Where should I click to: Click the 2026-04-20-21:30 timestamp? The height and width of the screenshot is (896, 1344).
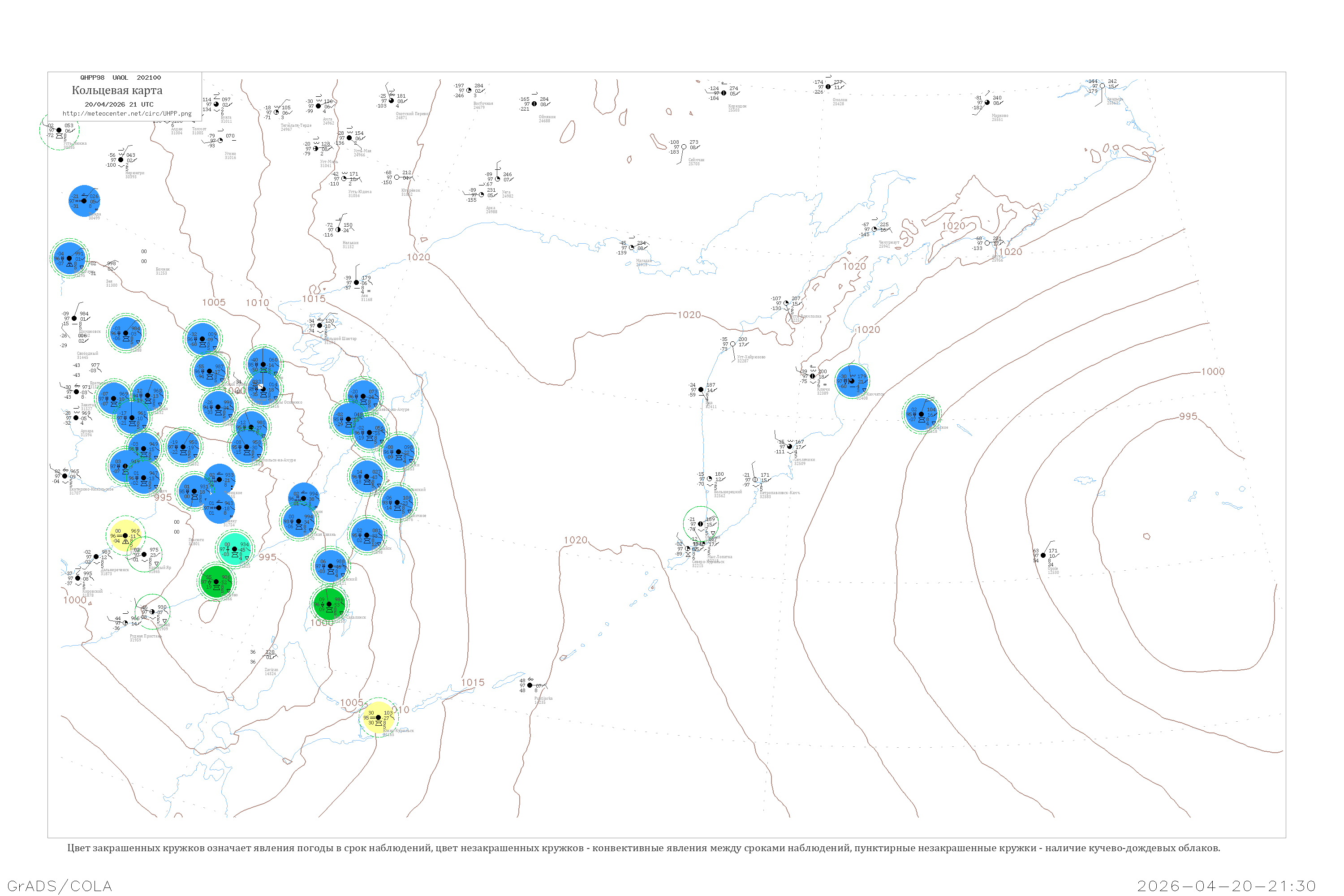coord(1227,886)
